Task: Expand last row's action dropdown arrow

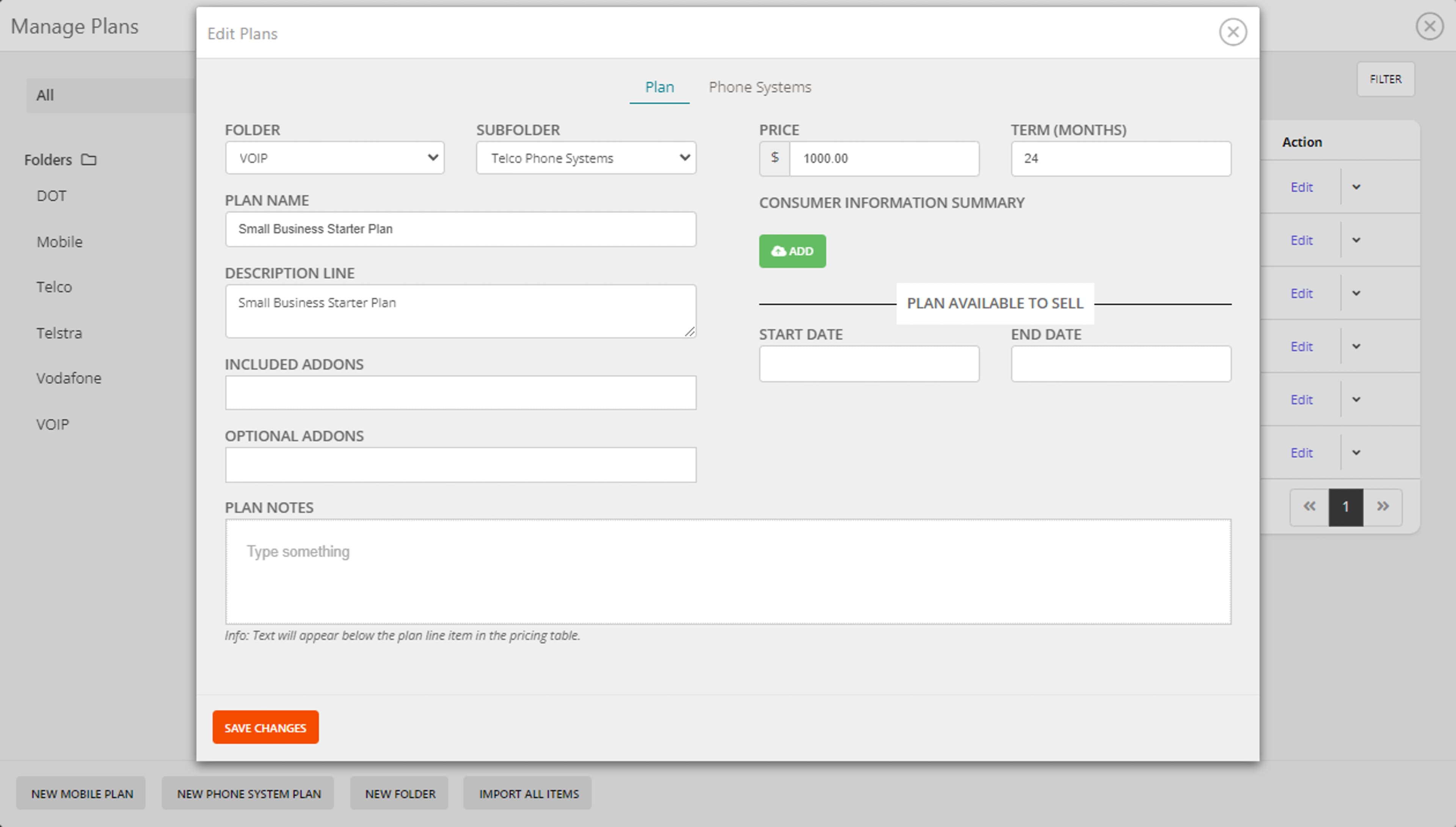Action: [1356, 453]
